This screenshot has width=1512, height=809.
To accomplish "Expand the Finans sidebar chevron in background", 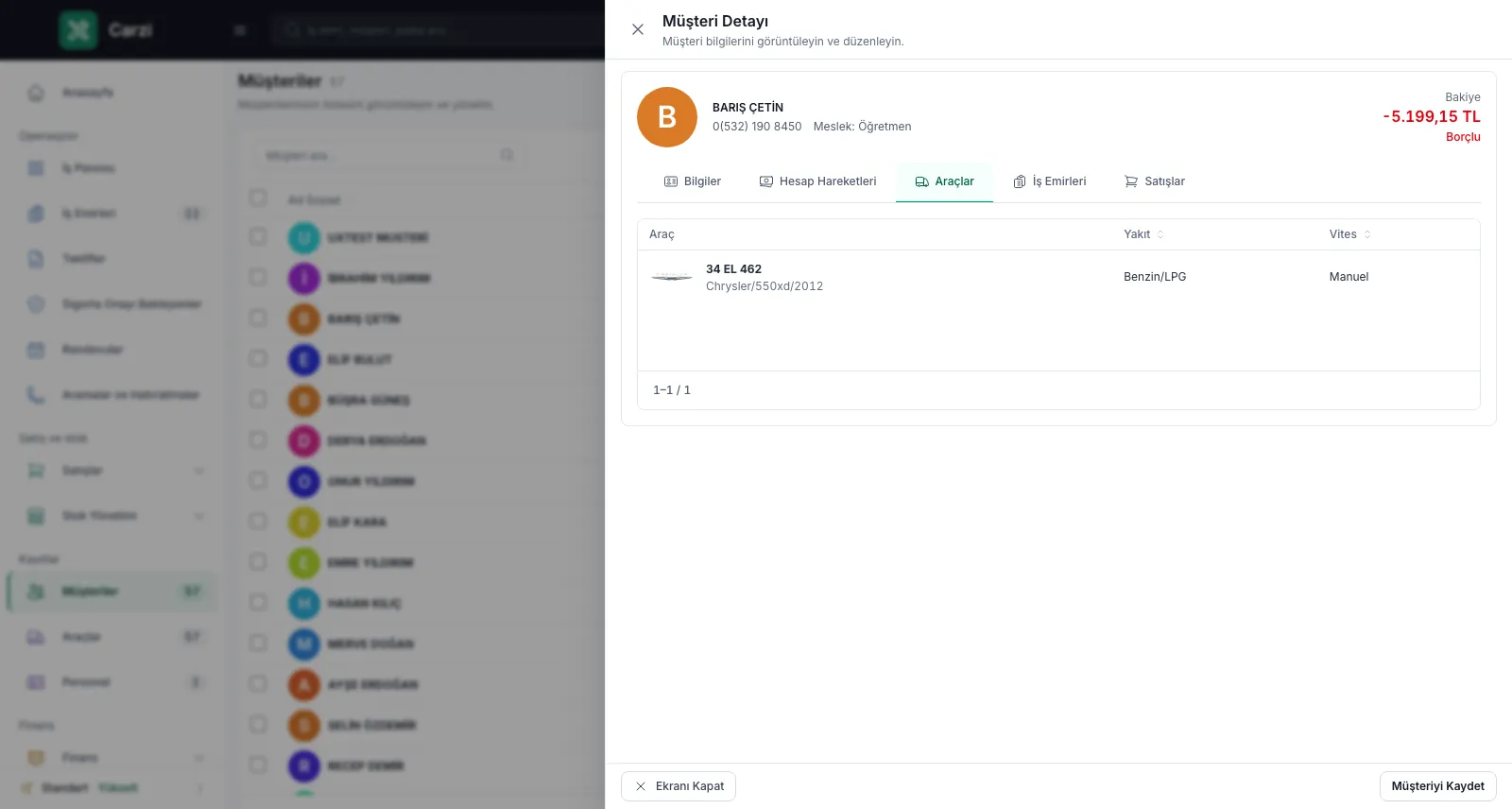I will pos(199,758).
